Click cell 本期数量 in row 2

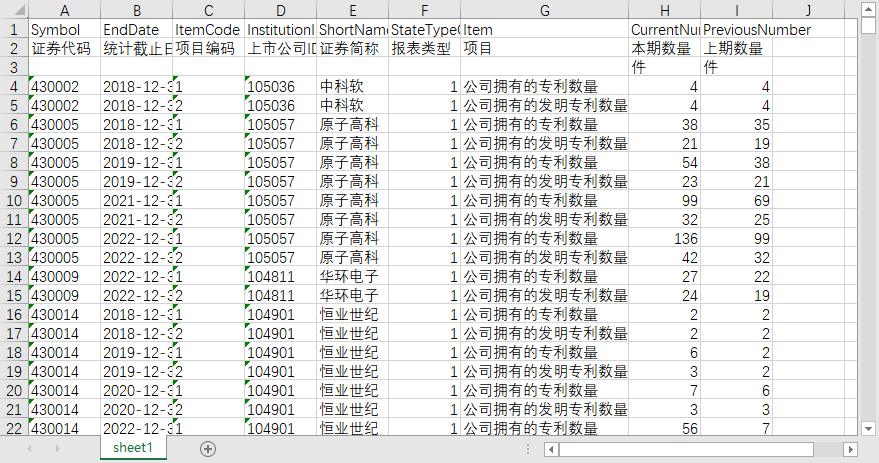point(664,48)
